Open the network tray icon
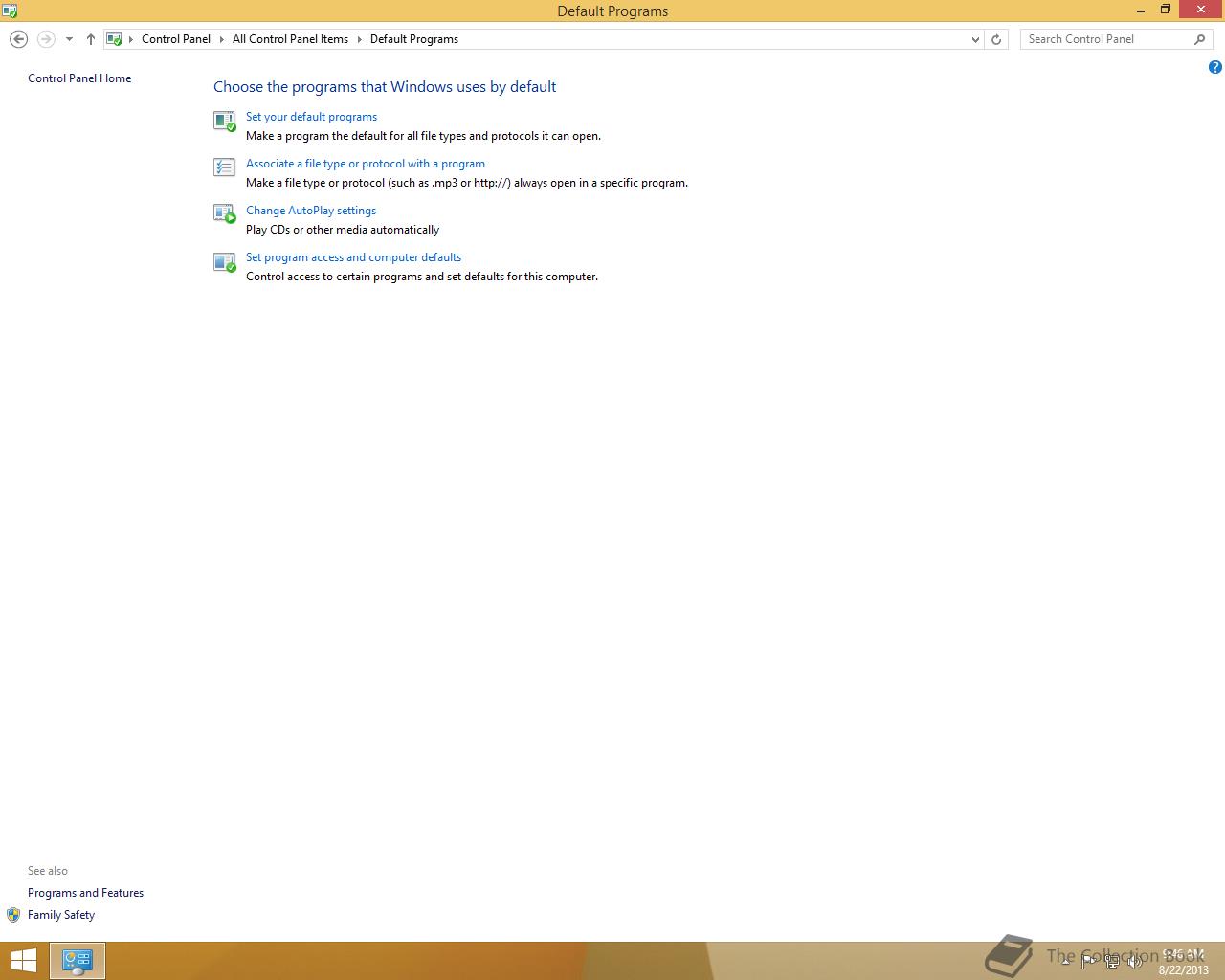Image resolution: width=1225 pixels, height=980 pixels. (x=1112, y=961)
